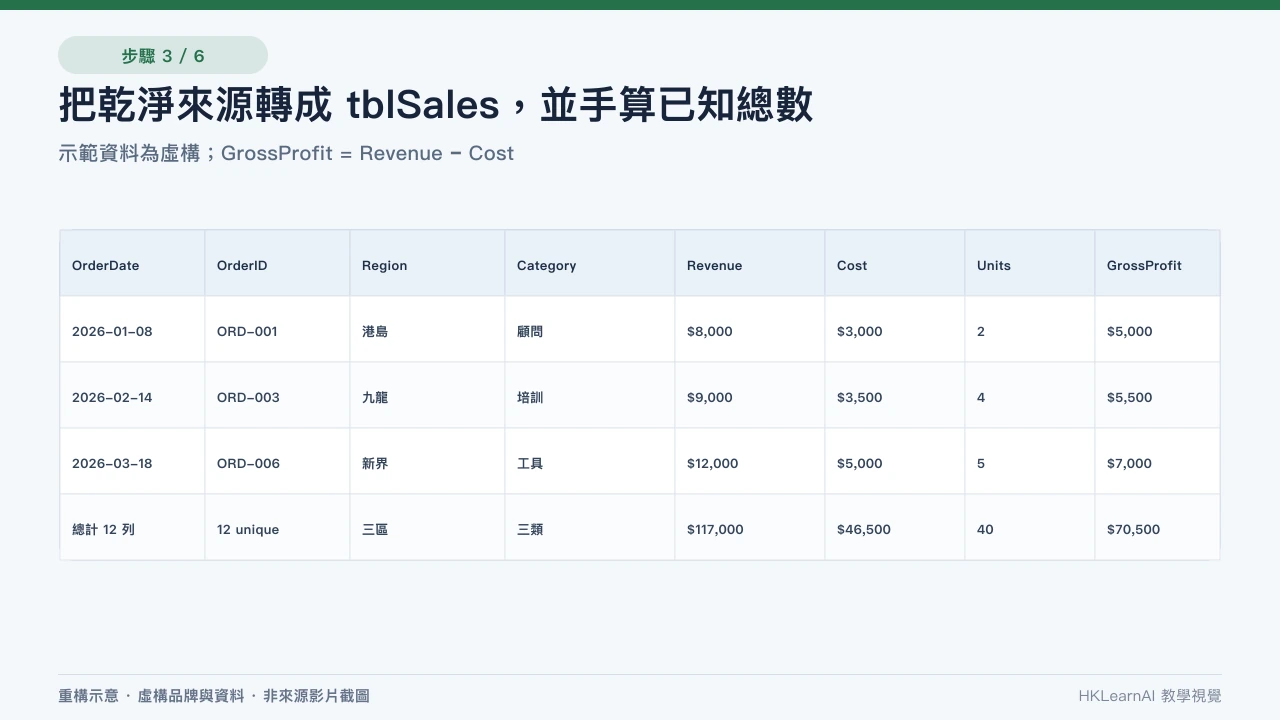This screenshot has width=1280, height=720.
Task: Click the 三區 summary cell
Action: (x=427, y=527)
